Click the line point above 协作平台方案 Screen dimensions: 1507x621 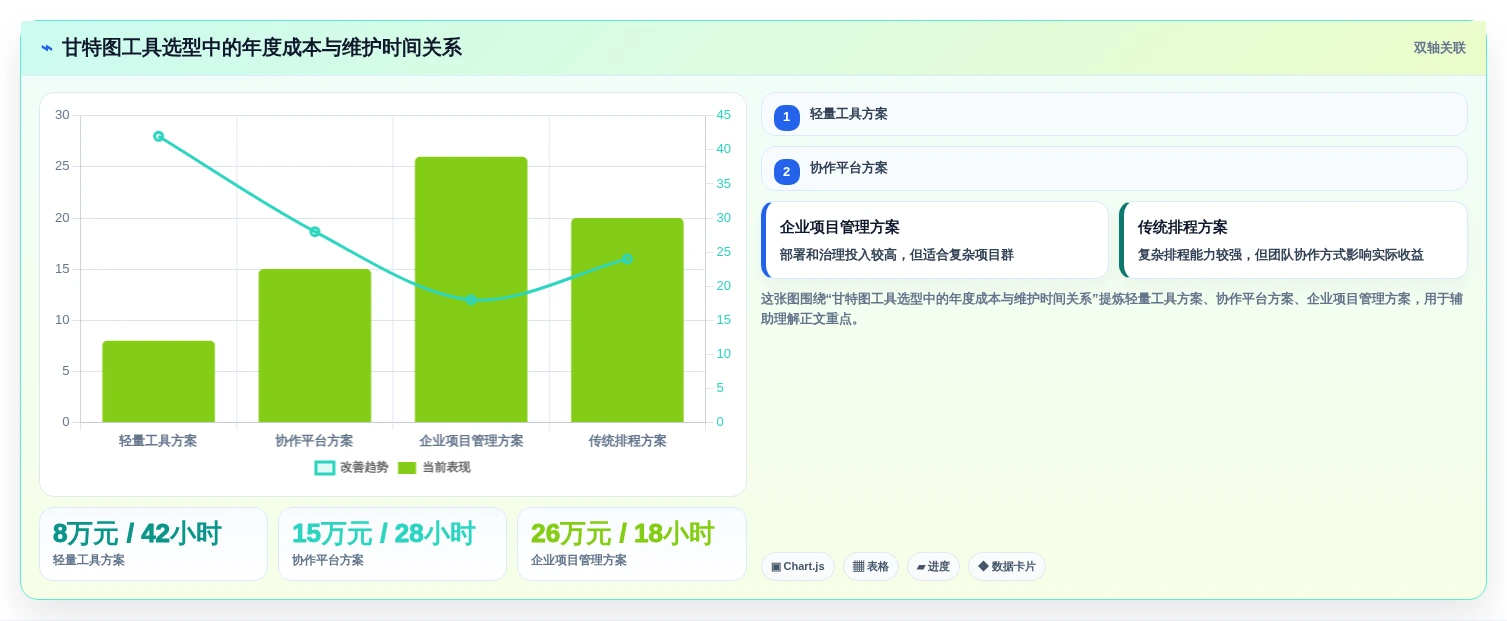click(315, 231)
